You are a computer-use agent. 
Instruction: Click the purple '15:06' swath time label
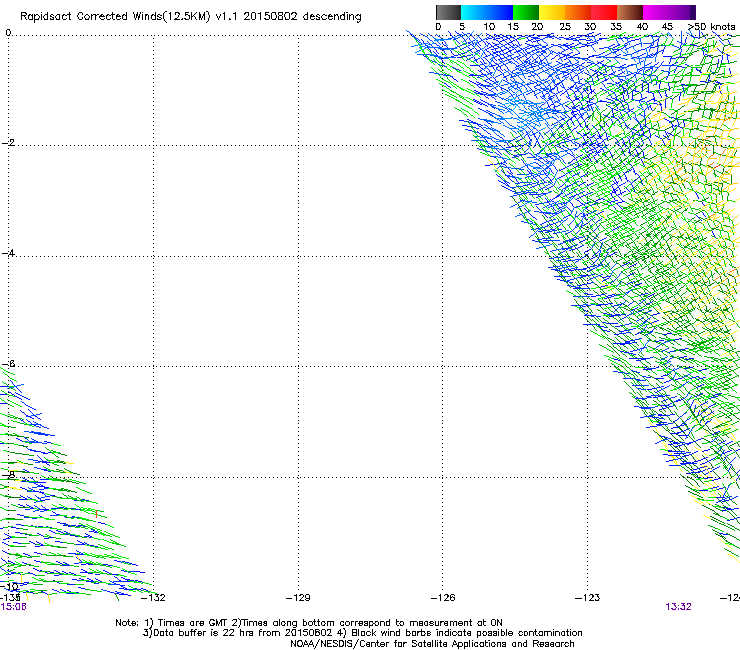click(13, 607)
